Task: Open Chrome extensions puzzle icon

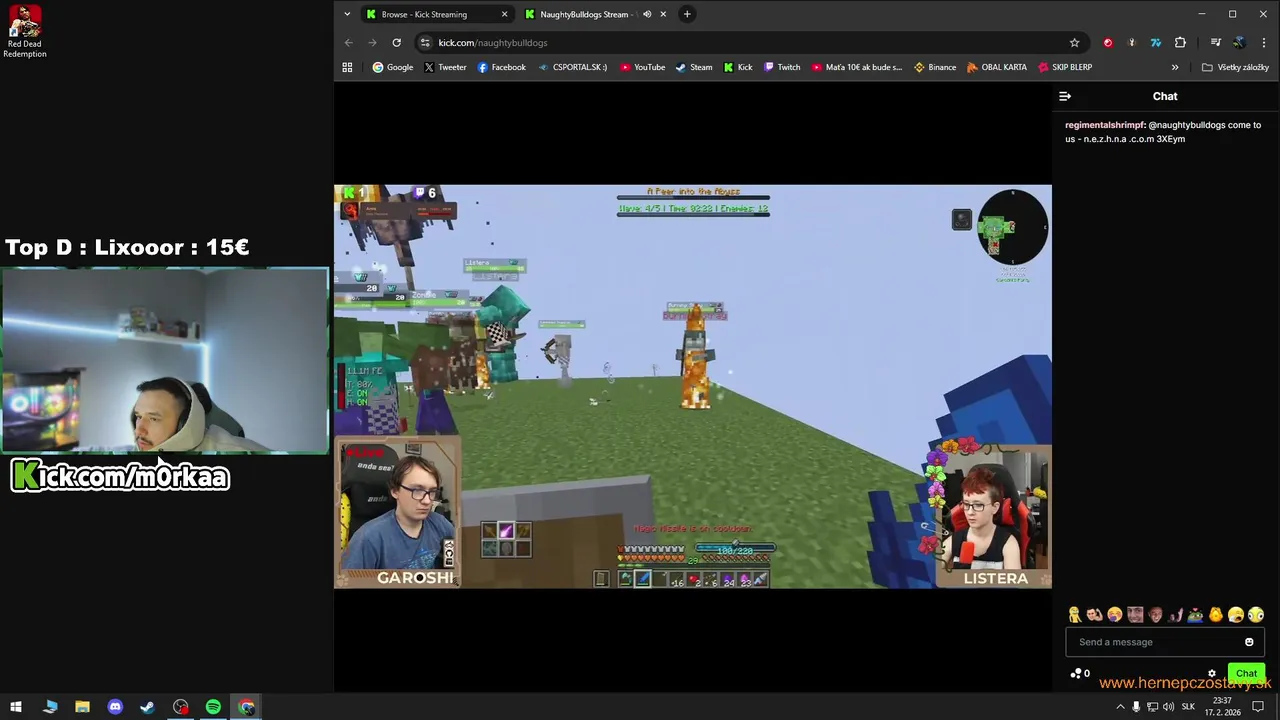Action: point(1180,43)
